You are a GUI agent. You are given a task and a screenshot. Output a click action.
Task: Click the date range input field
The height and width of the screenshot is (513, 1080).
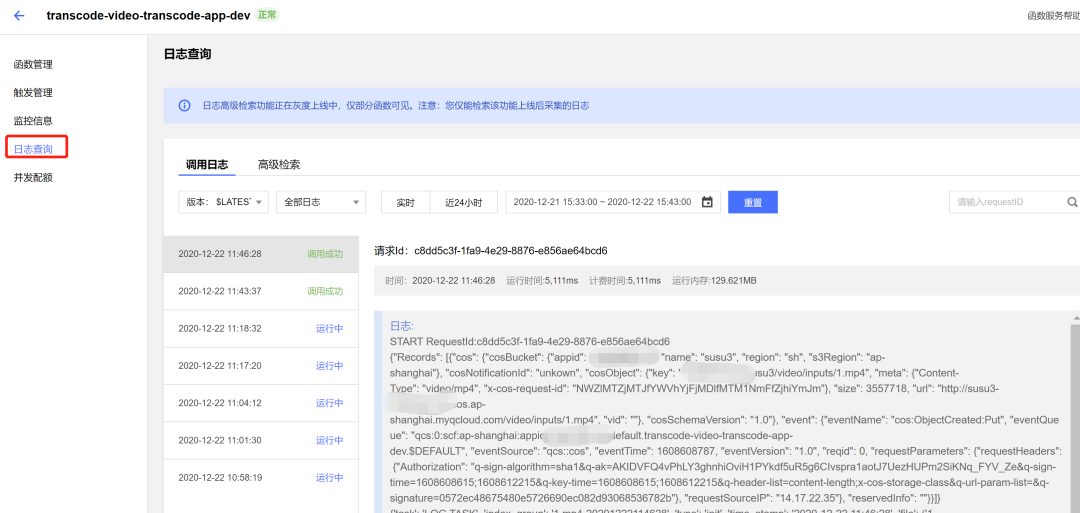[613, 202]
